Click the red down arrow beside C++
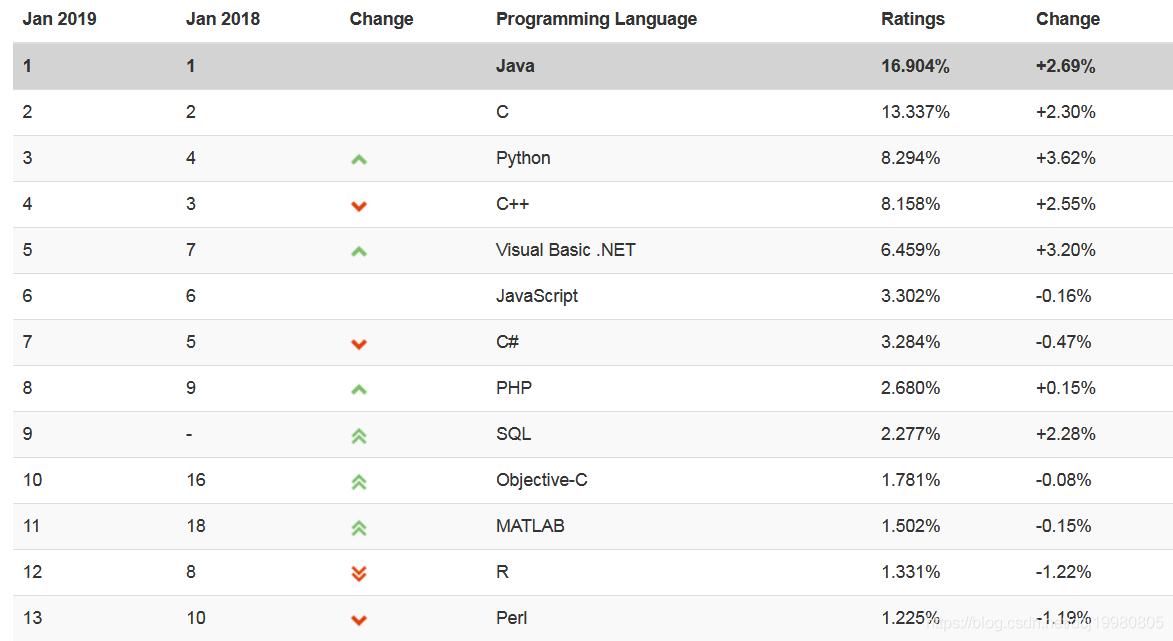 click(x=358, y=204)
